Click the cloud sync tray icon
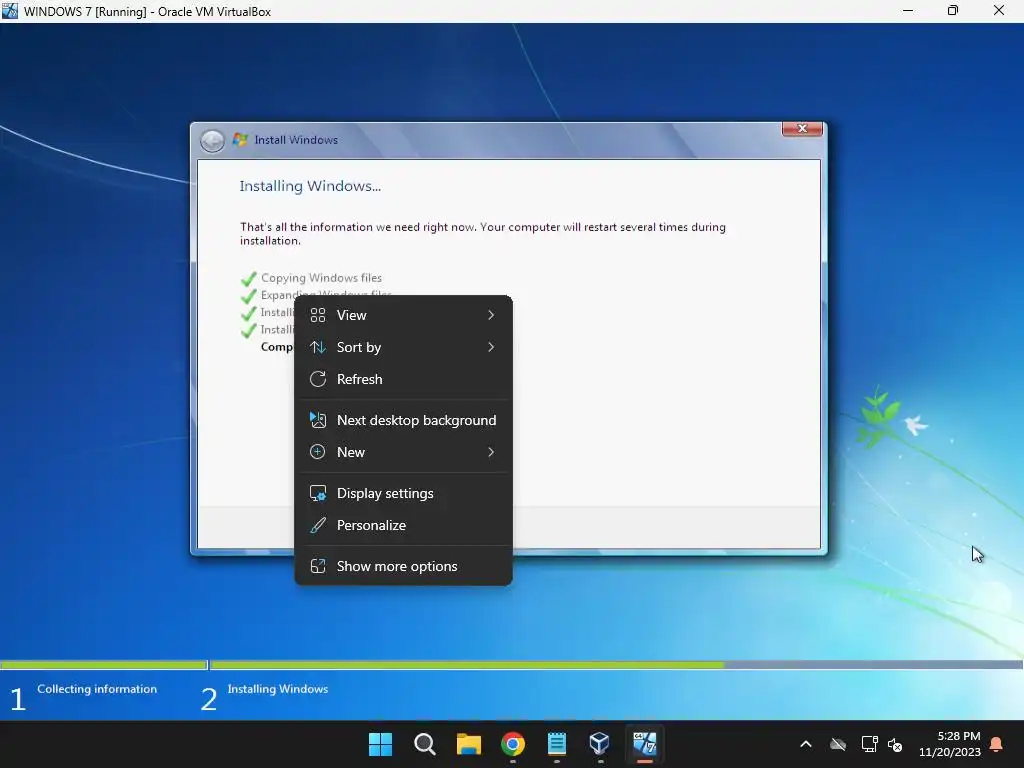 [838, 744]
